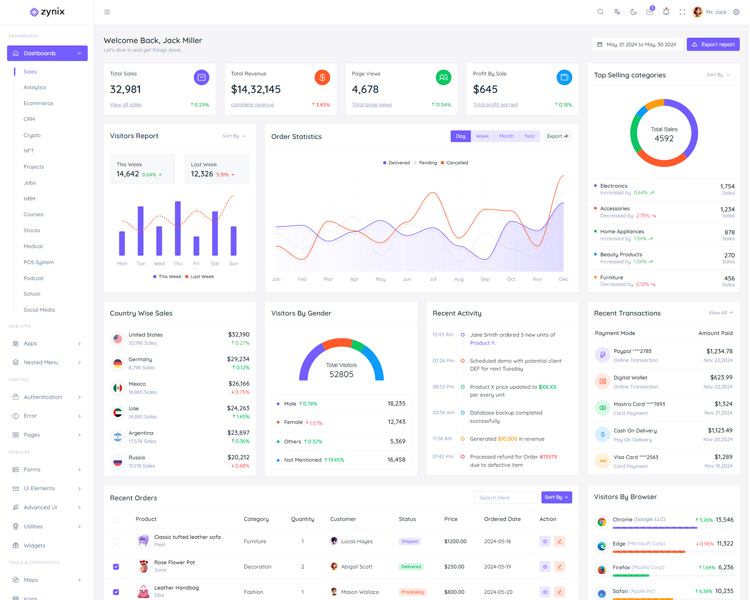Click the Export report button
The image size is (750, 600).
pos(713,44)
